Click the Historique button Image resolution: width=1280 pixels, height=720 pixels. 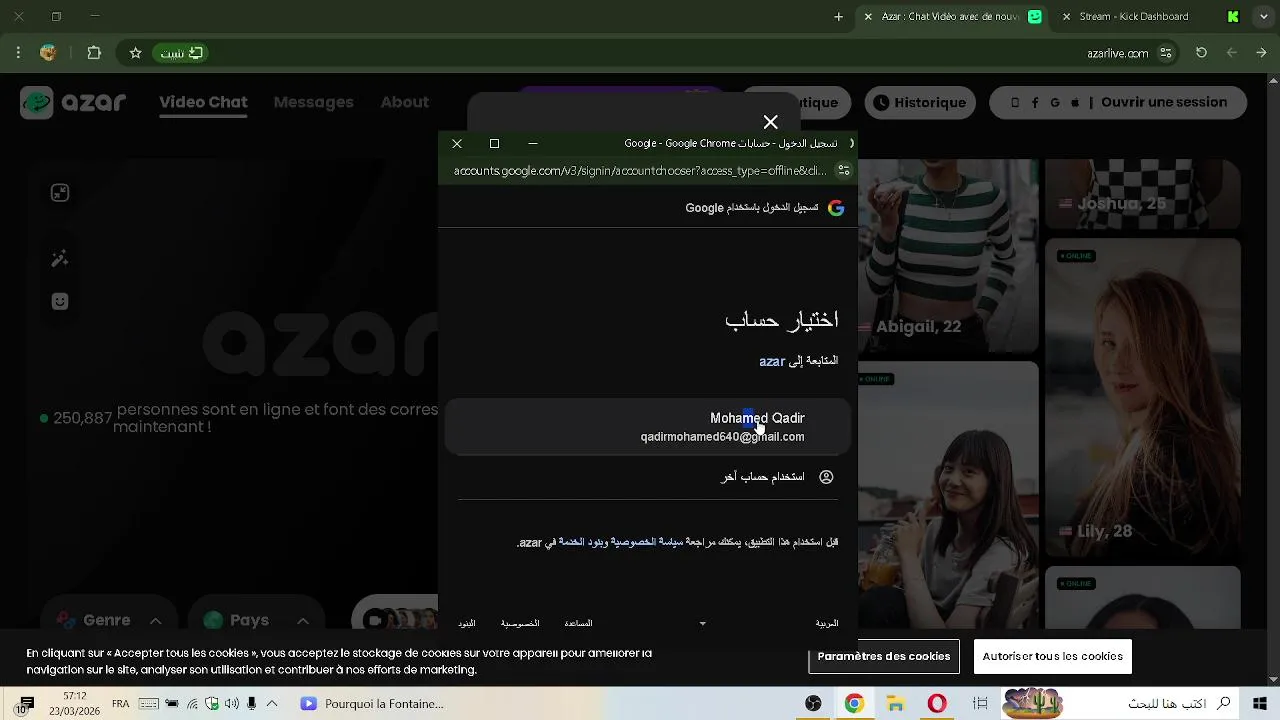pyautogui.click(x=919, y=102)
